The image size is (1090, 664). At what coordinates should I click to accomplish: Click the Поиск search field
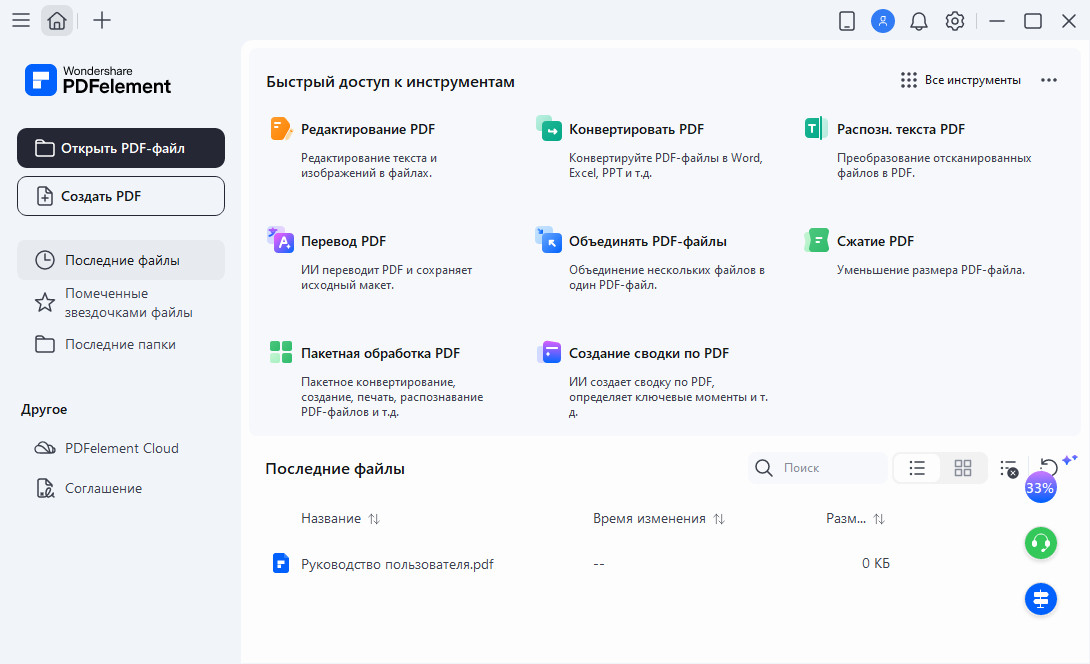(x=830, y=468)
